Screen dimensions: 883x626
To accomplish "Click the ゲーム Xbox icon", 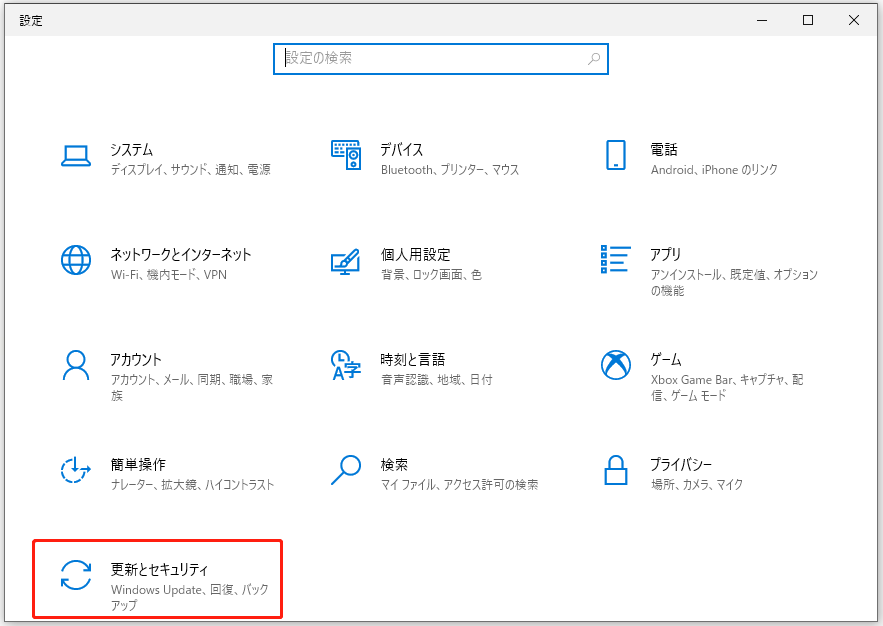I will [x=616, y=365].
